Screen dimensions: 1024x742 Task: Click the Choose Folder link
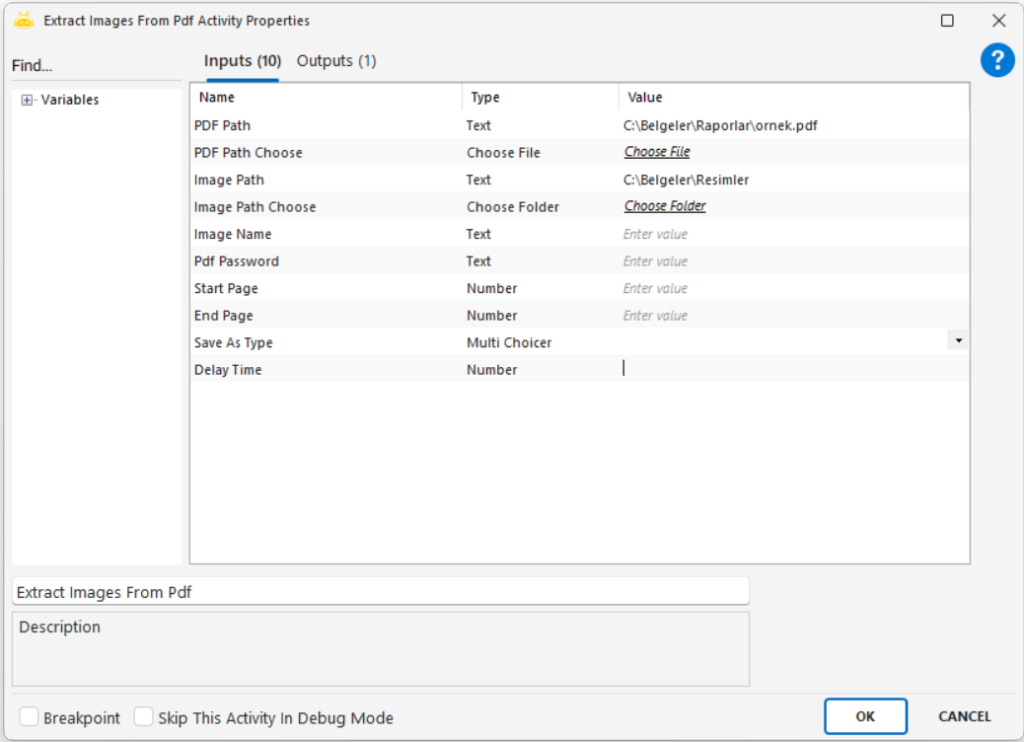tap(665, 206)
